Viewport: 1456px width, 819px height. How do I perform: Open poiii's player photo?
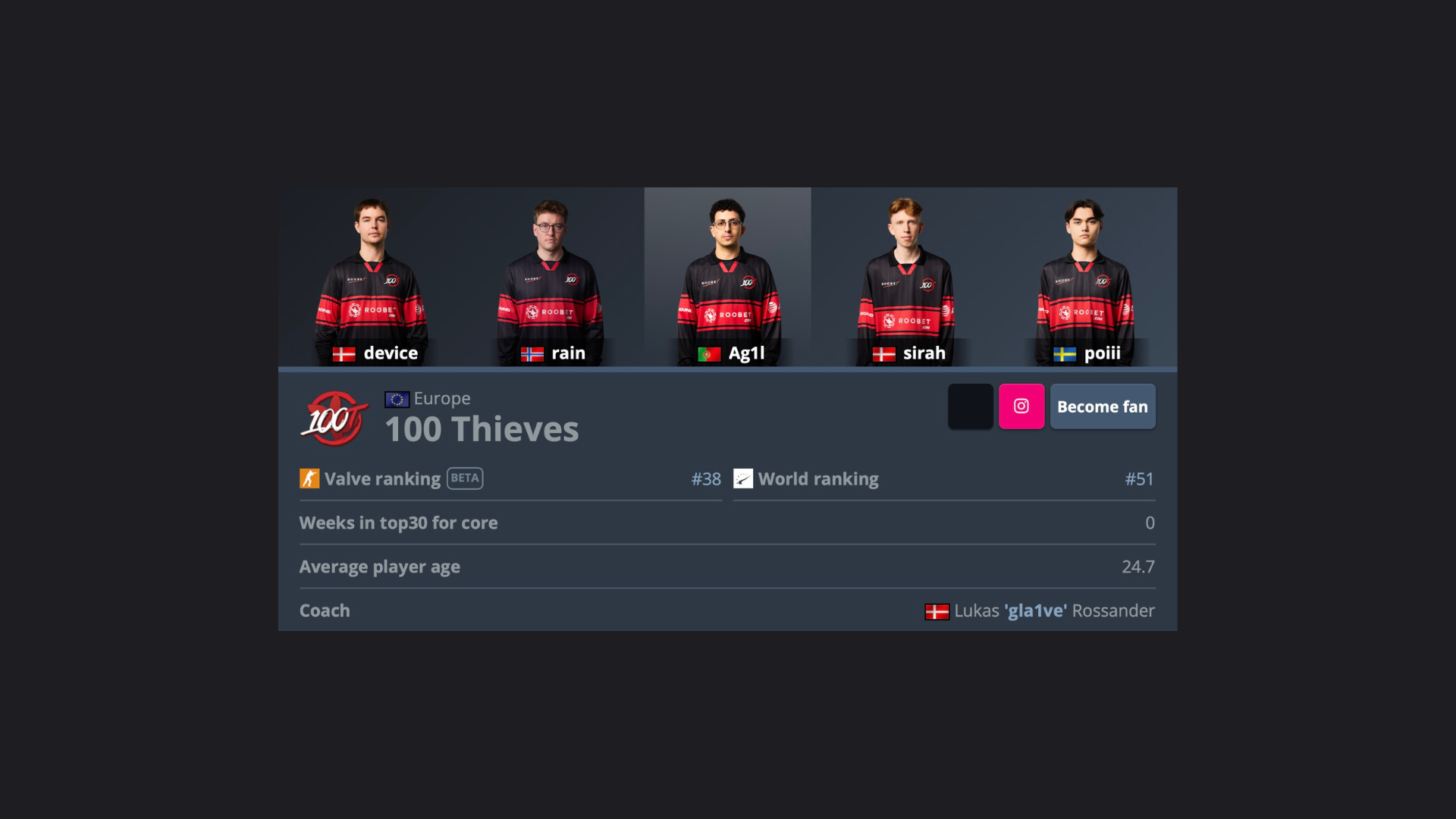[1085, 277]
